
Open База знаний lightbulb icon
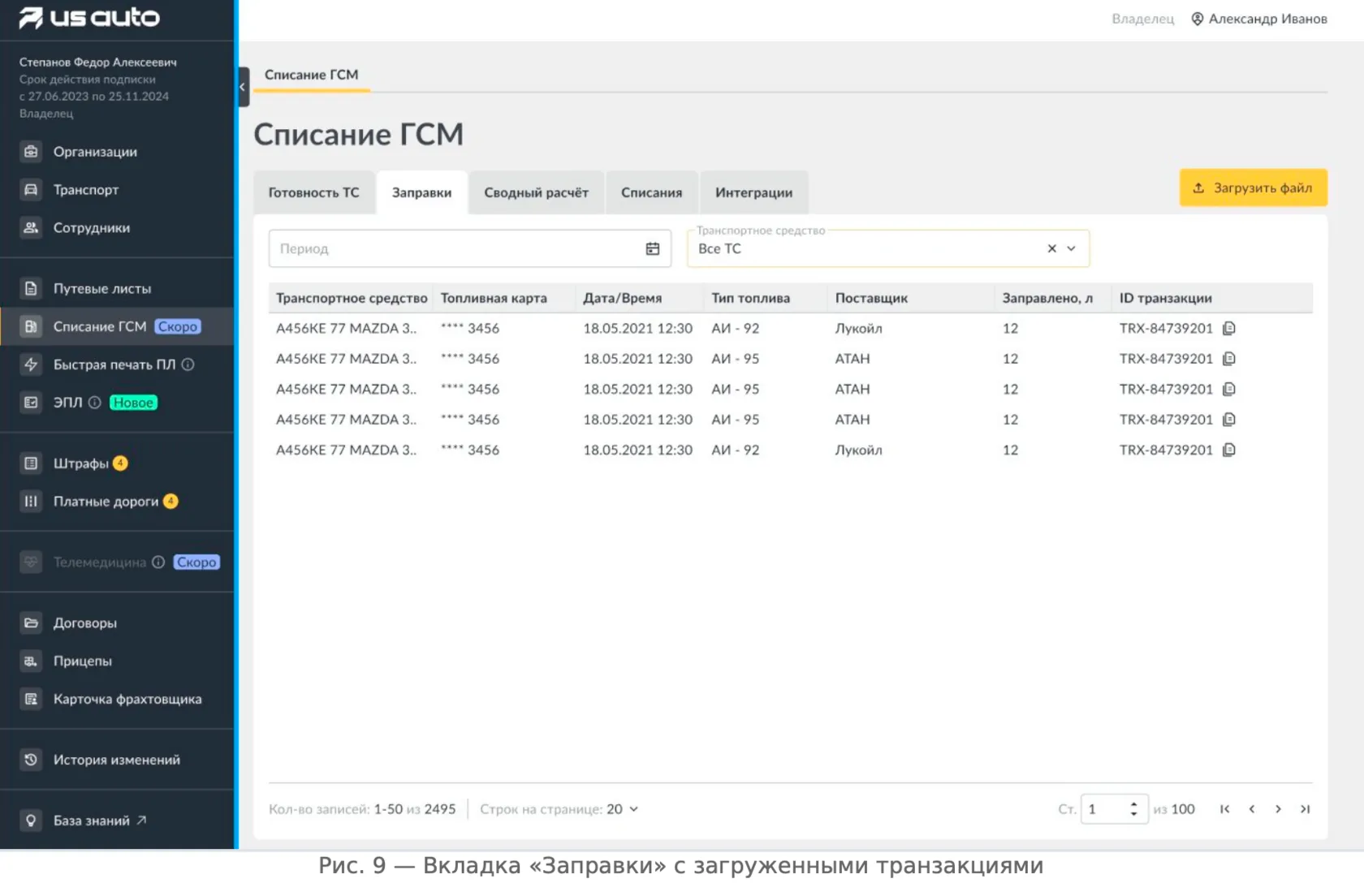[x=31, y=821]
